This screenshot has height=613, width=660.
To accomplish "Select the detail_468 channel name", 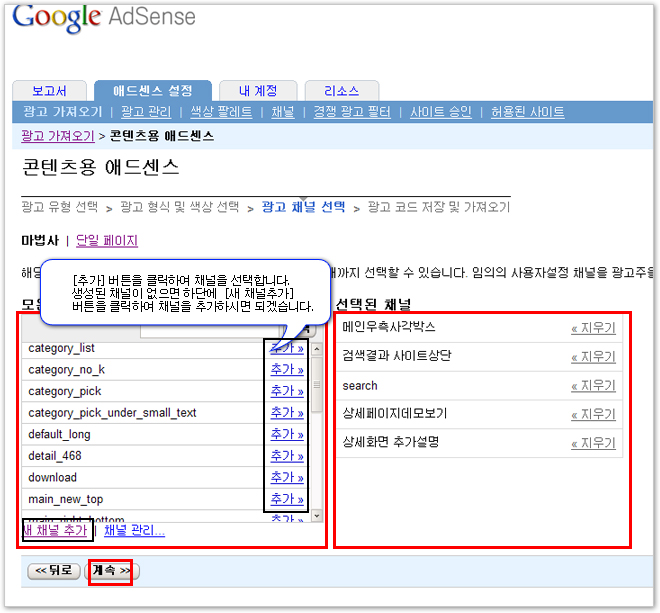I will [x=55, y=456].
